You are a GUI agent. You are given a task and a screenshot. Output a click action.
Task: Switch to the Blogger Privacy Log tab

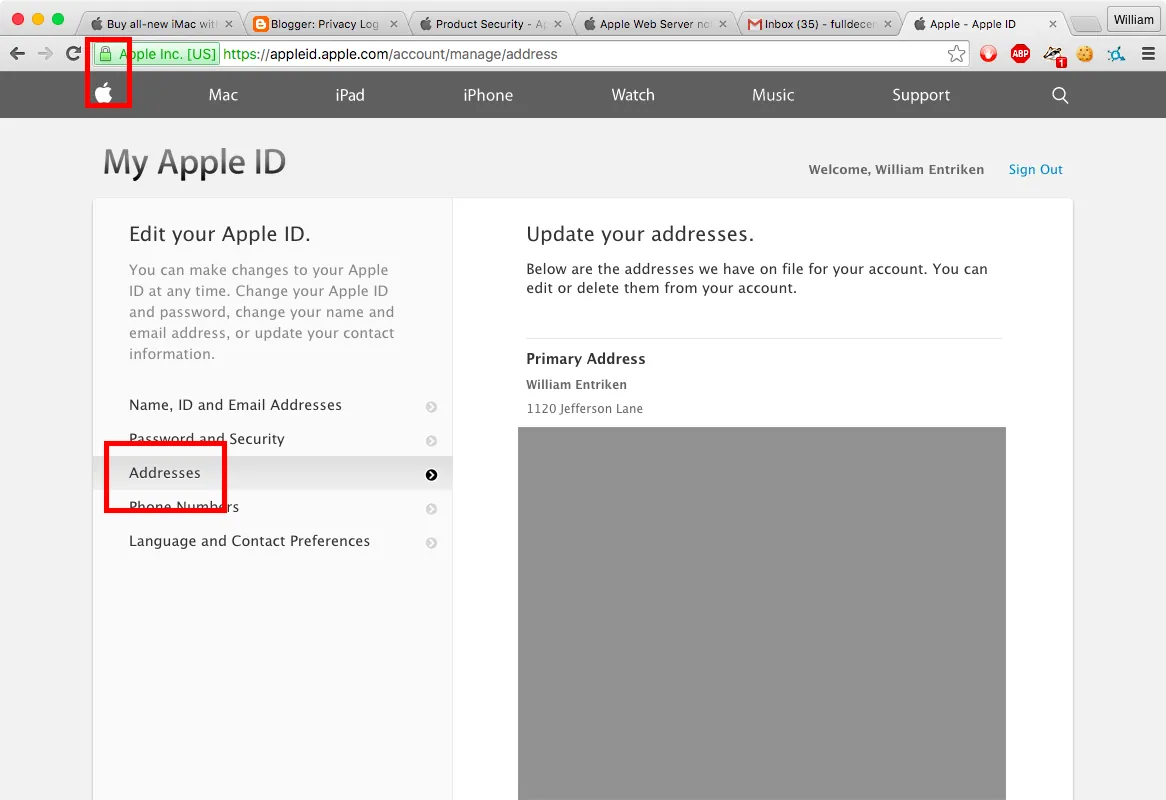(324, 24)
